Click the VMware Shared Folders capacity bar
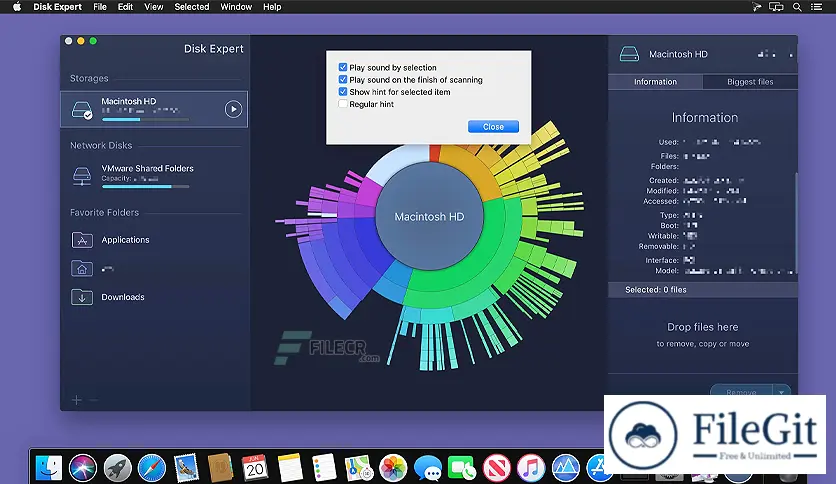The width and height of the screenshot is (836, 484). tap(145, 187)
